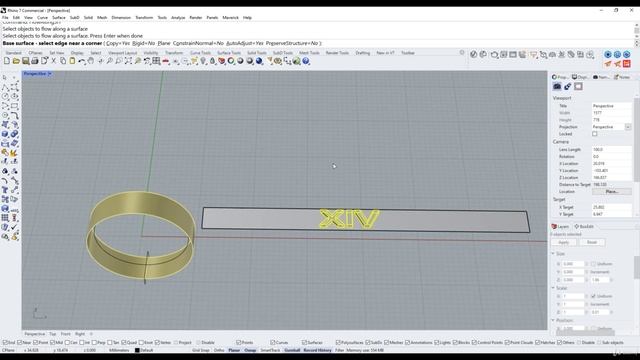Switch to the Layers panel tab

point(561,227)
